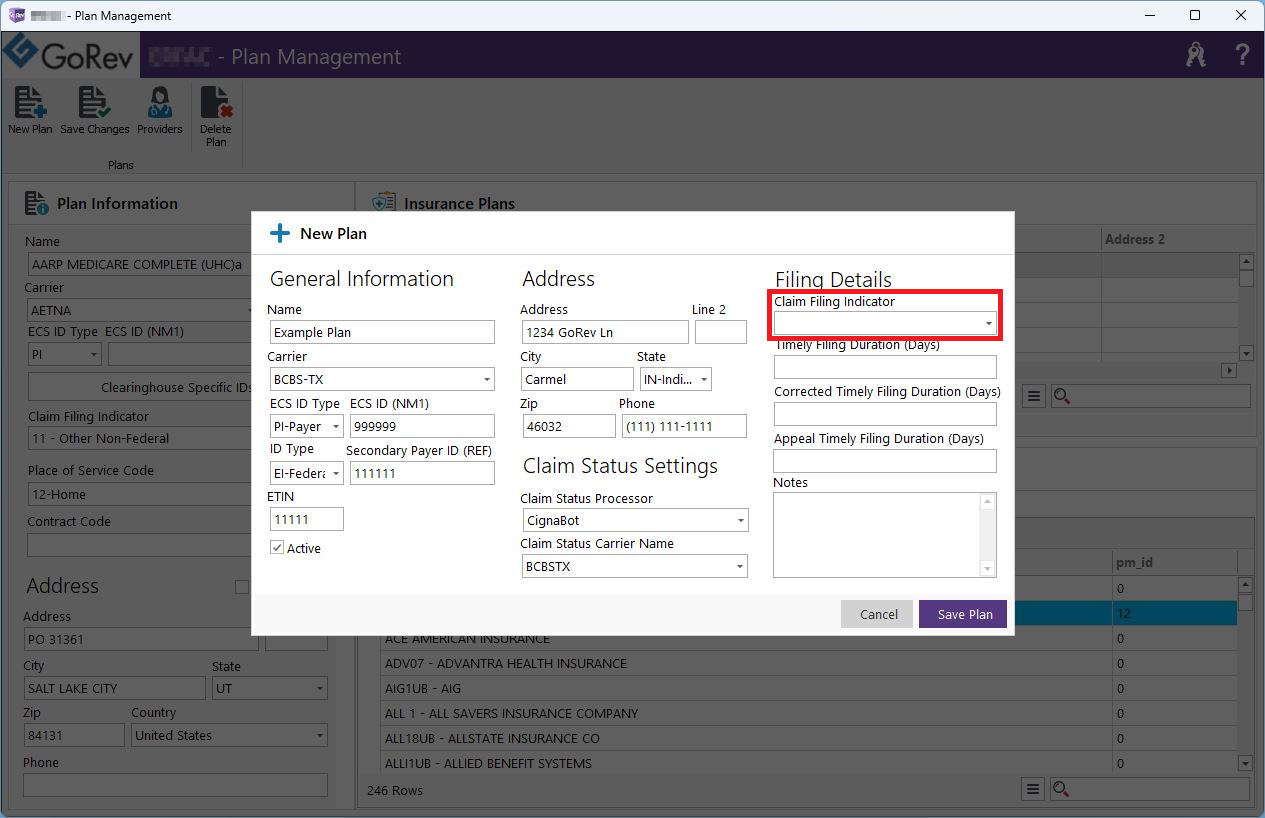Click the Save Changes toolbar icon

[95, 103]
